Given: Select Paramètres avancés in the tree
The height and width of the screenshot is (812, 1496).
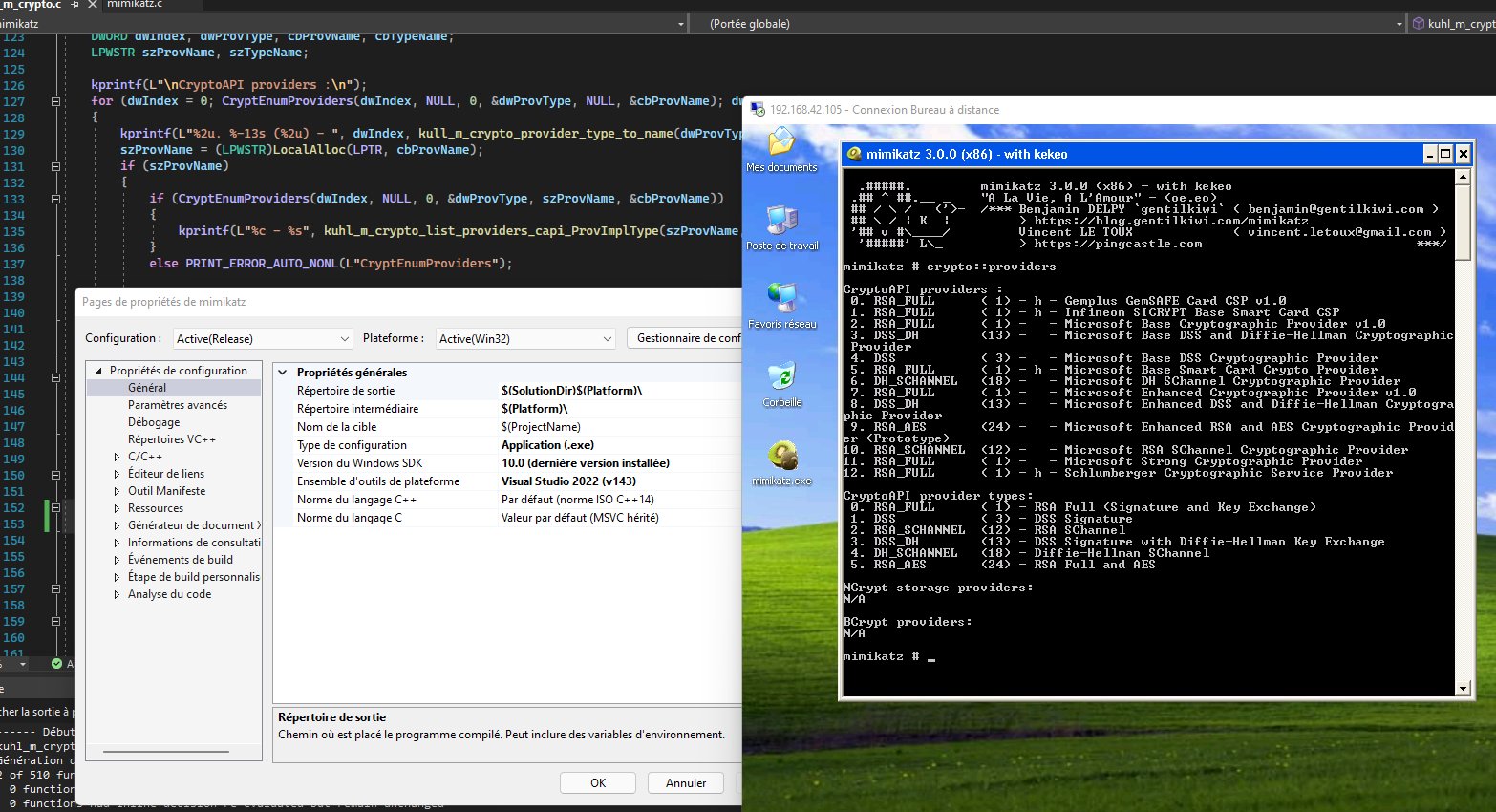Looking at the screenshot, I should click(178, 405).
